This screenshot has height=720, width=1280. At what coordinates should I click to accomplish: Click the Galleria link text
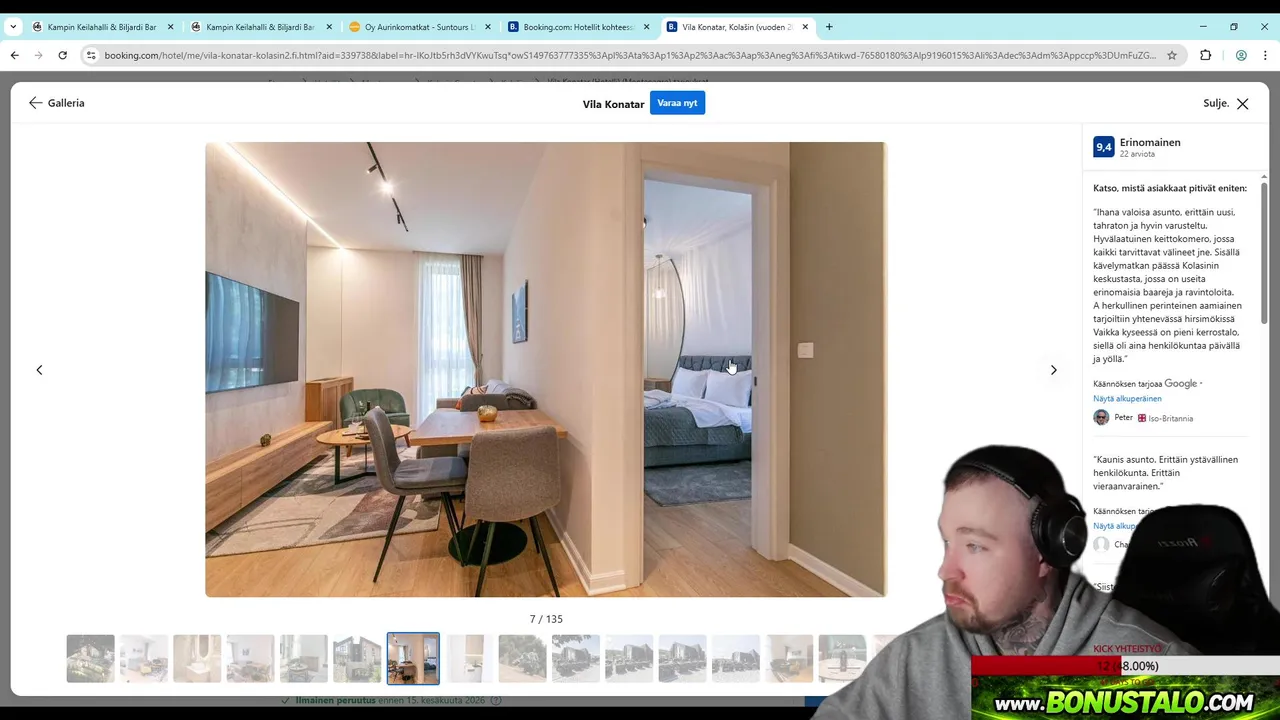pos(66,103)
